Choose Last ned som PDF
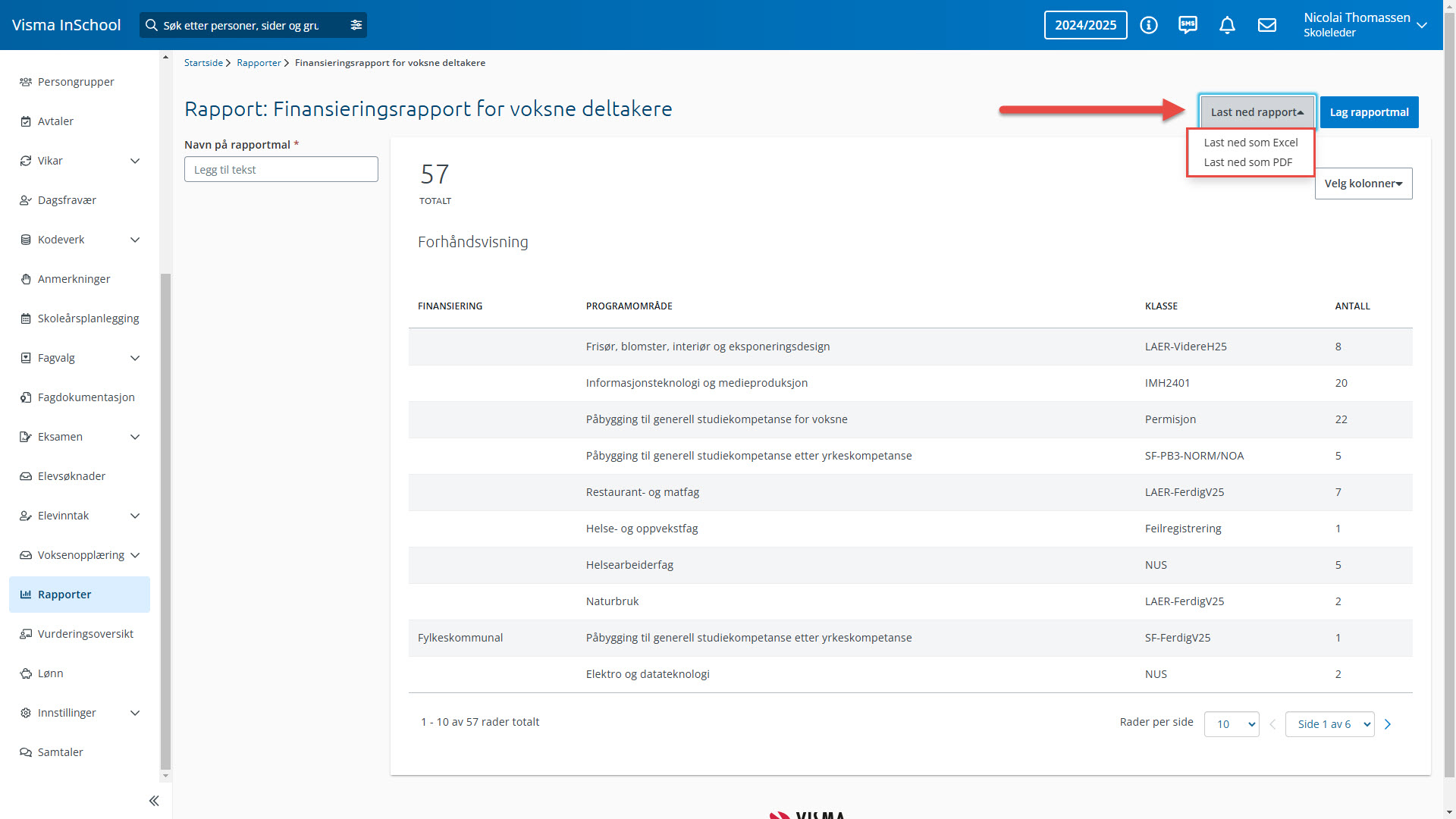 tap(1247, 162)
